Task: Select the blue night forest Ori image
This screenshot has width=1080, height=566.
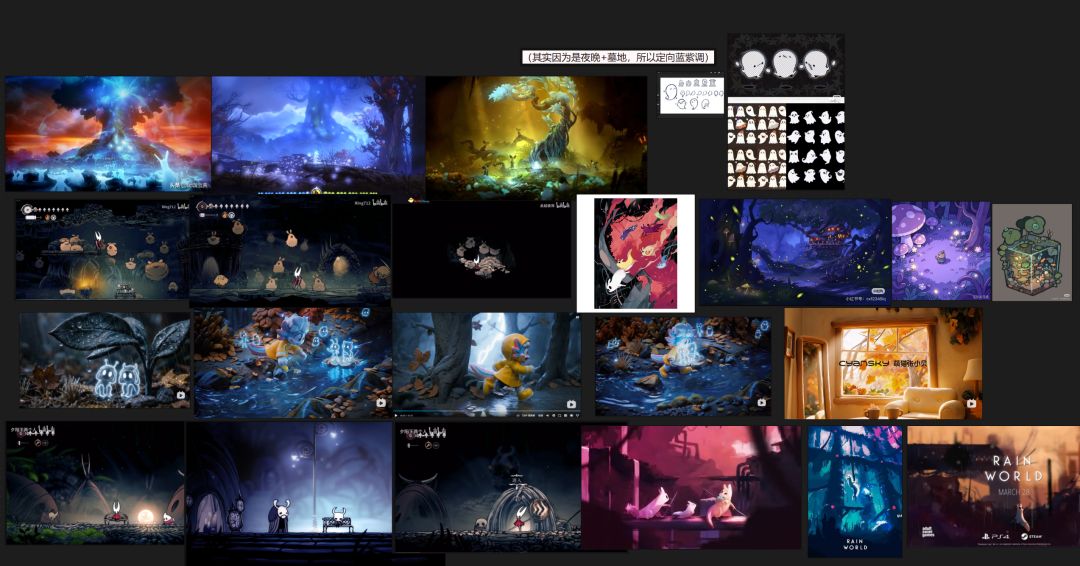Action: (318, 135)
